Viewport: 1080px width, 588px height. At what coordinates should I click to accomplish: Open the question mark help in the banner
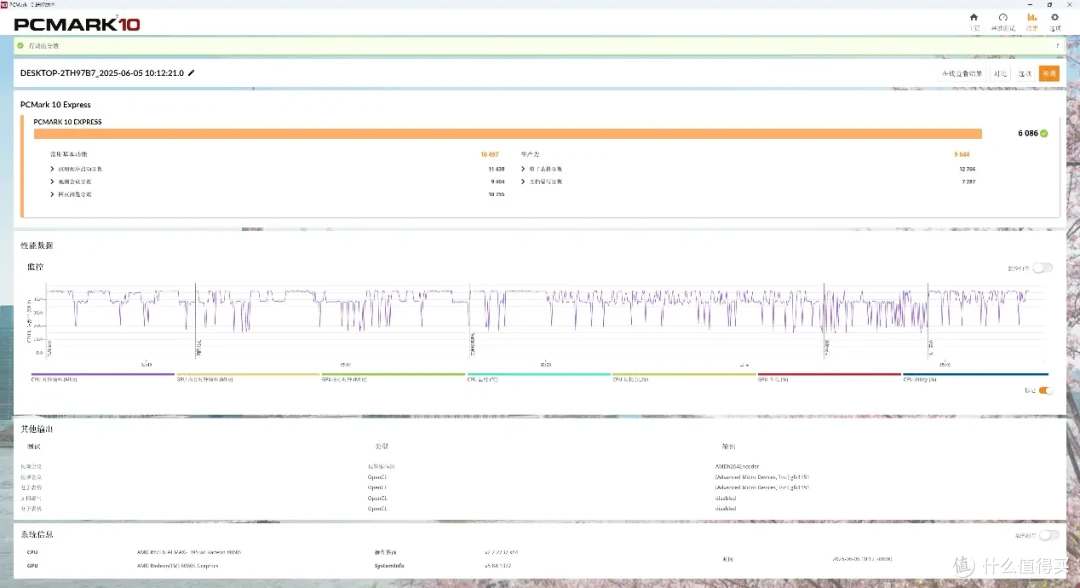1057,46
